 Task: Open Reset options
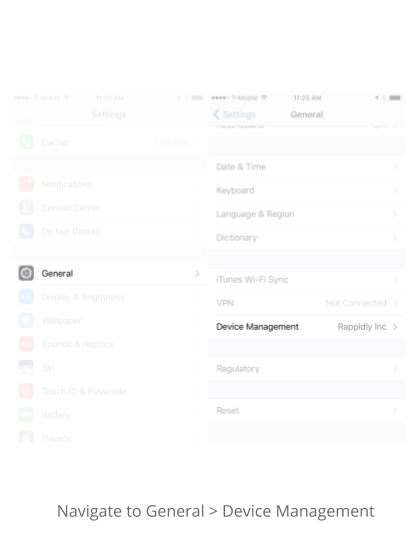click(x=306, y=411)
